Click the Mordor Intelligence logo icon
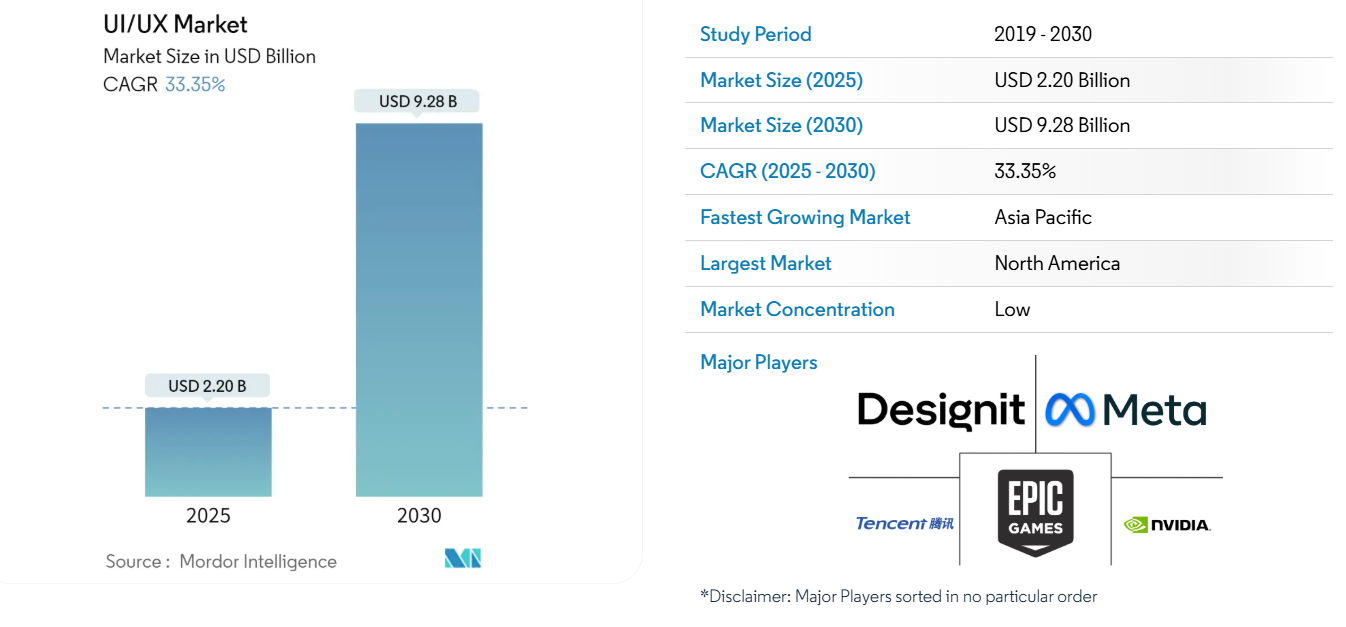The height and width of the screenshot is (627, 1346). (x=463, y=559)
